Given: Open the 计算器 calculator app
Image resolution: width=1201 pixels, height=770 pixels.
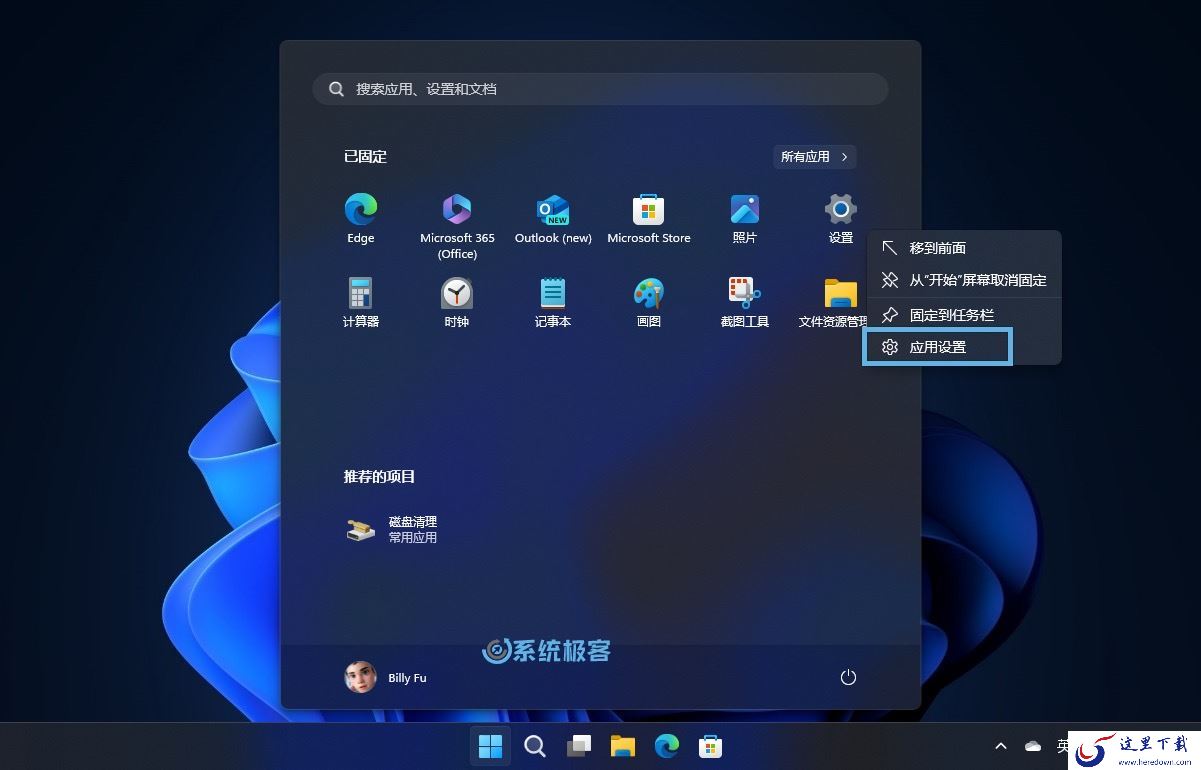Looking at the screenshot, I should click(361, 302).
